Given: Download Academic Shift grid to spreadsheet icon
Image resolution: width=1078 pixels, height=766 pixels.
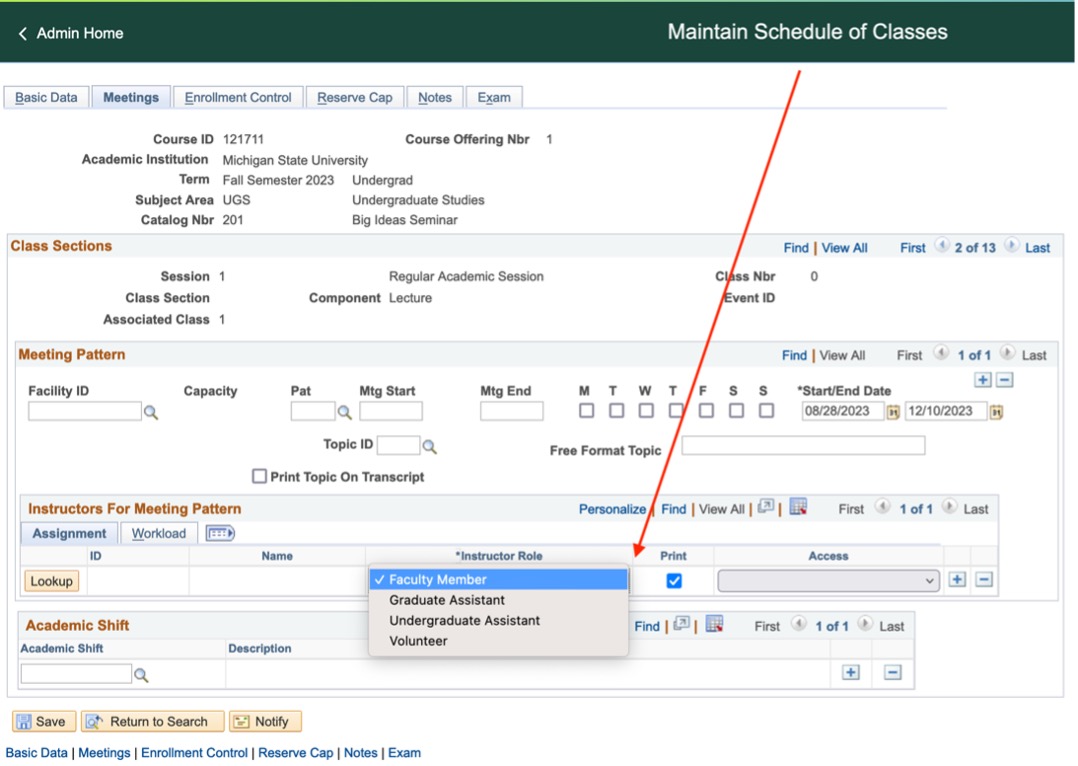Looking at the screenshot, I should (x=714, y=624).
